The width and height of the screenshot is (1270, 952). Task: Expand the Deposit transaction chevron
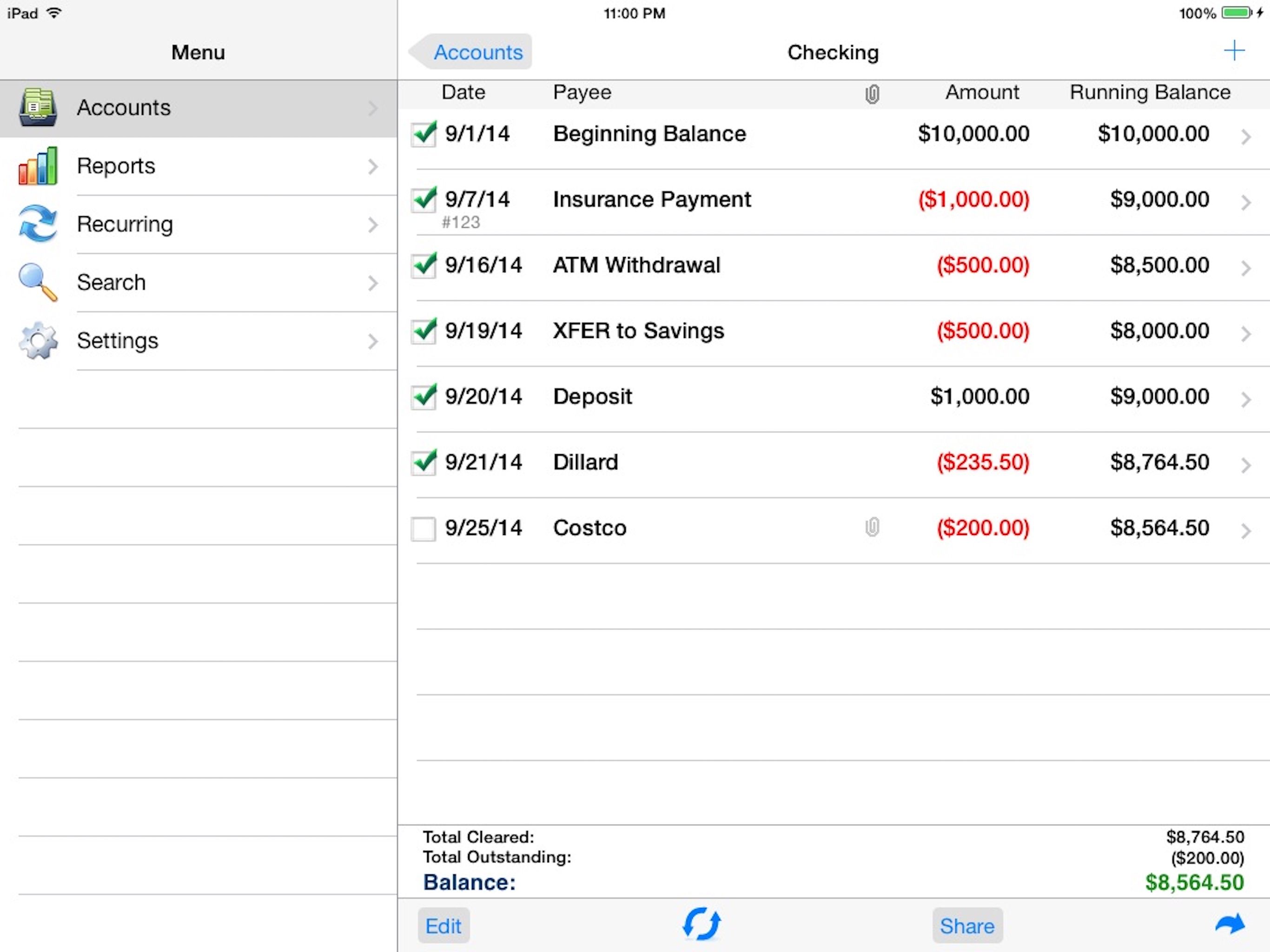click(x=1245, y=400)
